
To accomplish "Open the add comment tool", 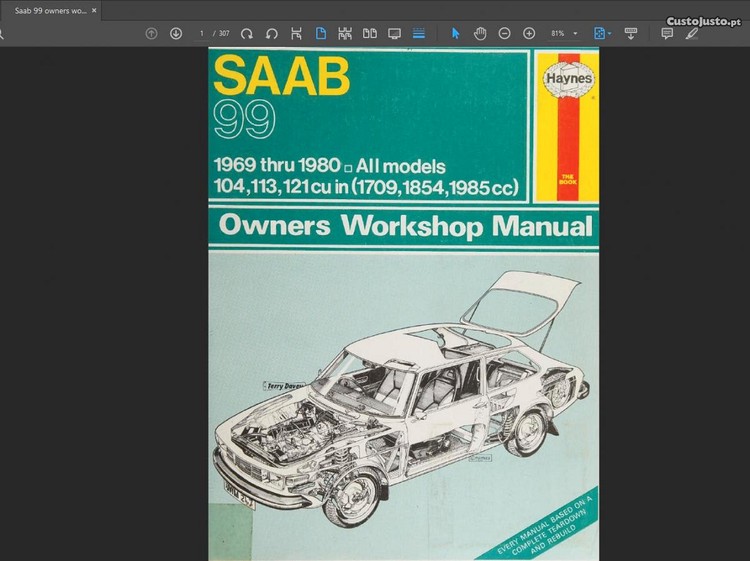I will (x=667, y=33).
